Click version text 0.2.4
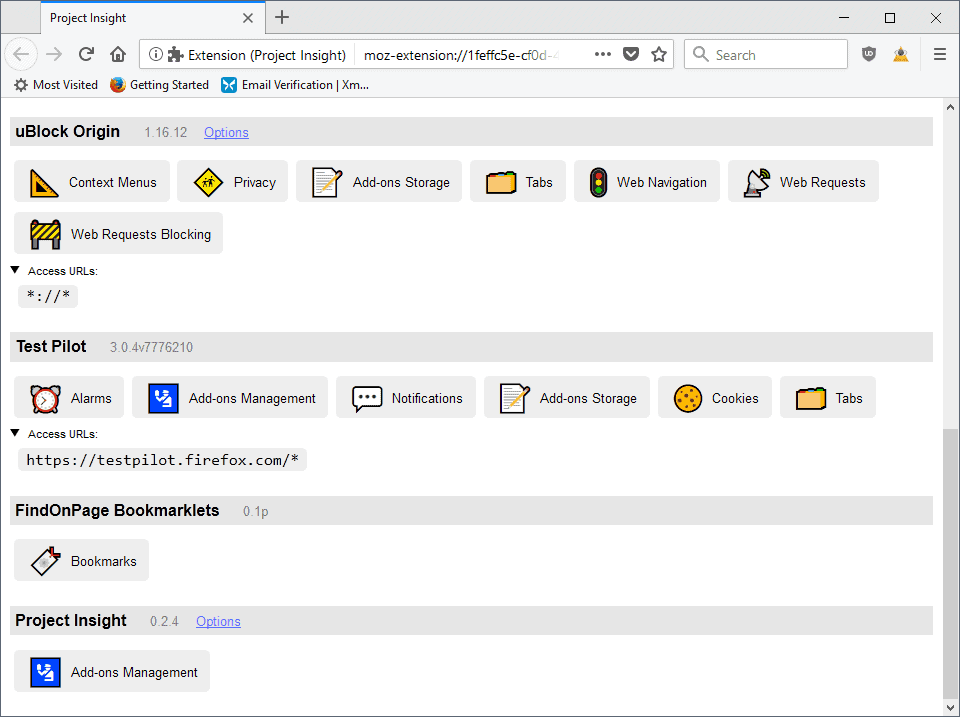This screenshot has height=717, width=960. [x=164, y=621]
